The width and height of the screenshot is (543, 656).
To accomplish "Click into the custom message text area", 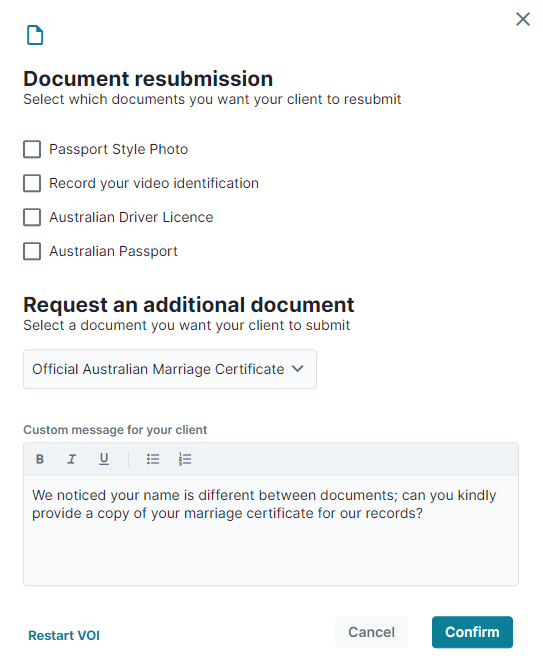I will click(271, 530).
